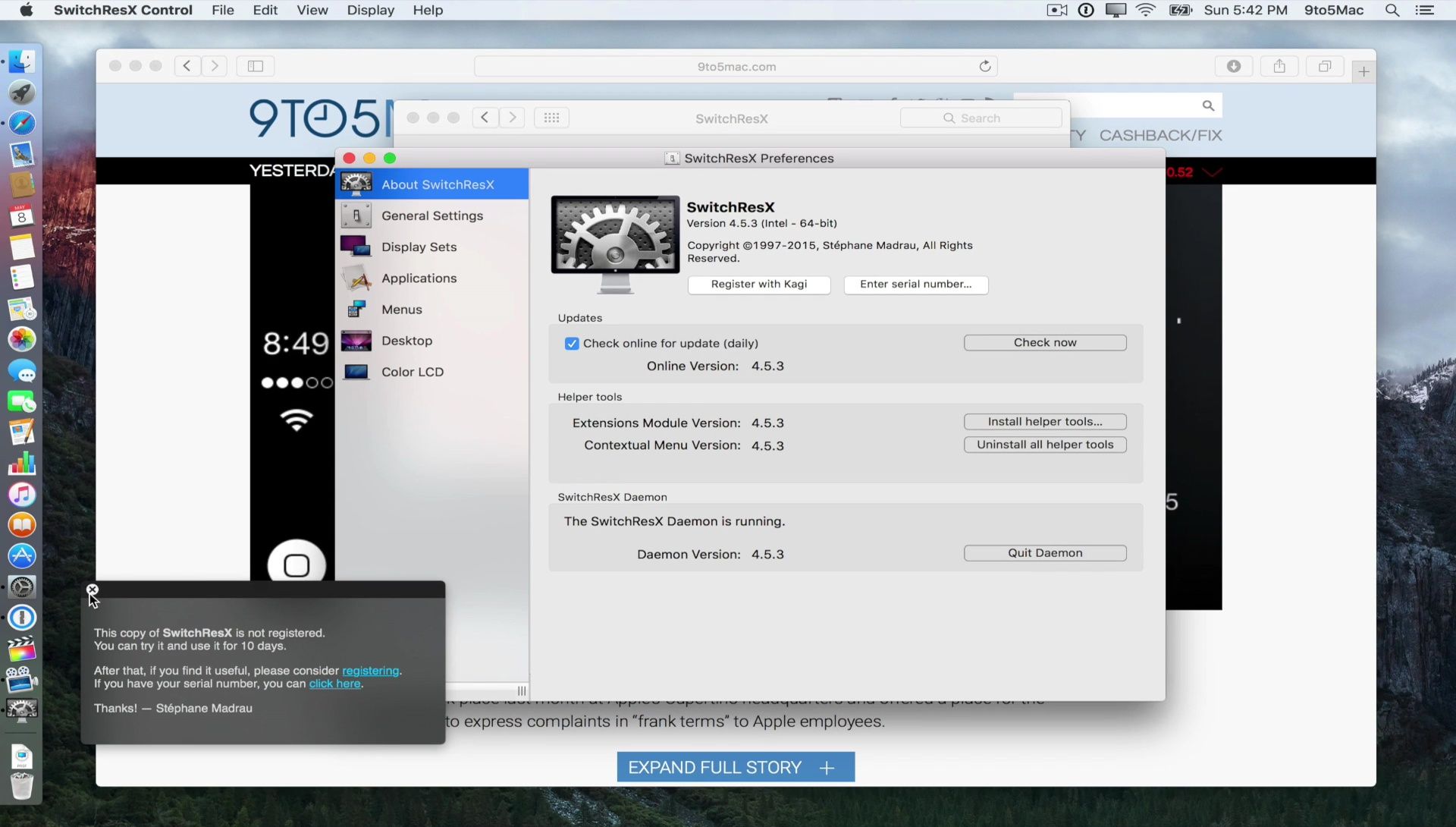Toggle Safari sidebar button

256,66
